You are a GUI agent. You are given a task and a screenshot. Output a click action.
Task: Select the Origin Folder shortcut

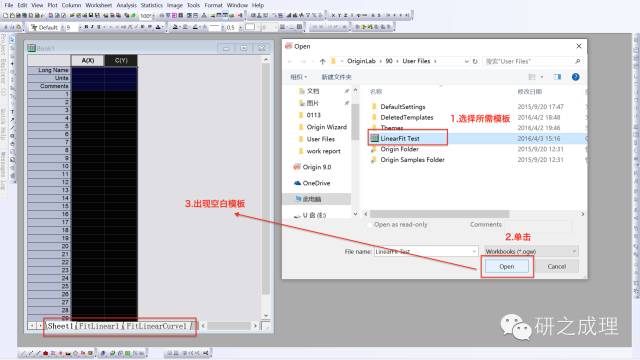(399, 149)
